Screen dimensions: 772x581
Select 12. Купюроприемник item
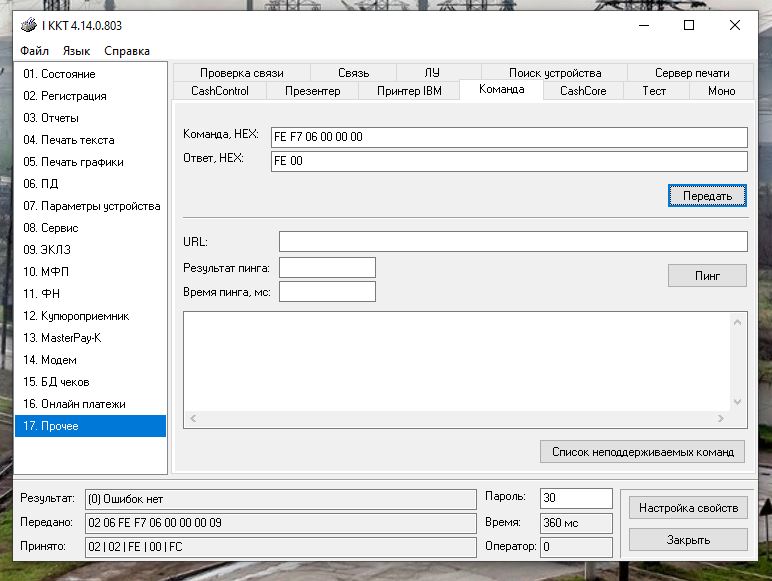[x=91, y=316]
